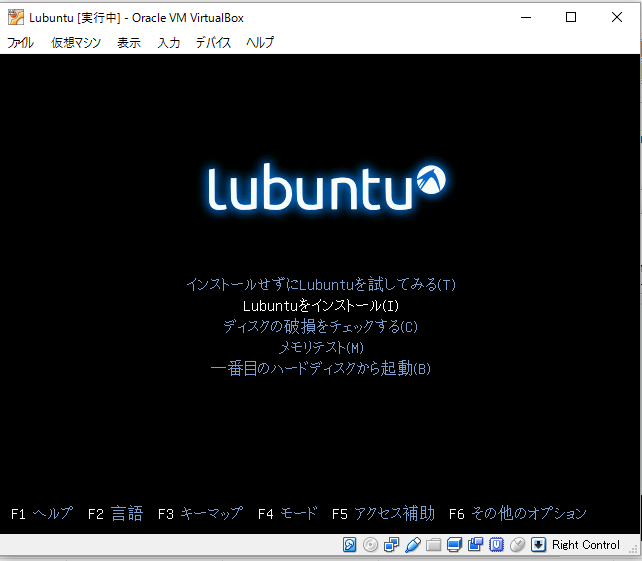Click the Right Control host key label
Screen dimensions: 642x561
click(x=585, y=545)
